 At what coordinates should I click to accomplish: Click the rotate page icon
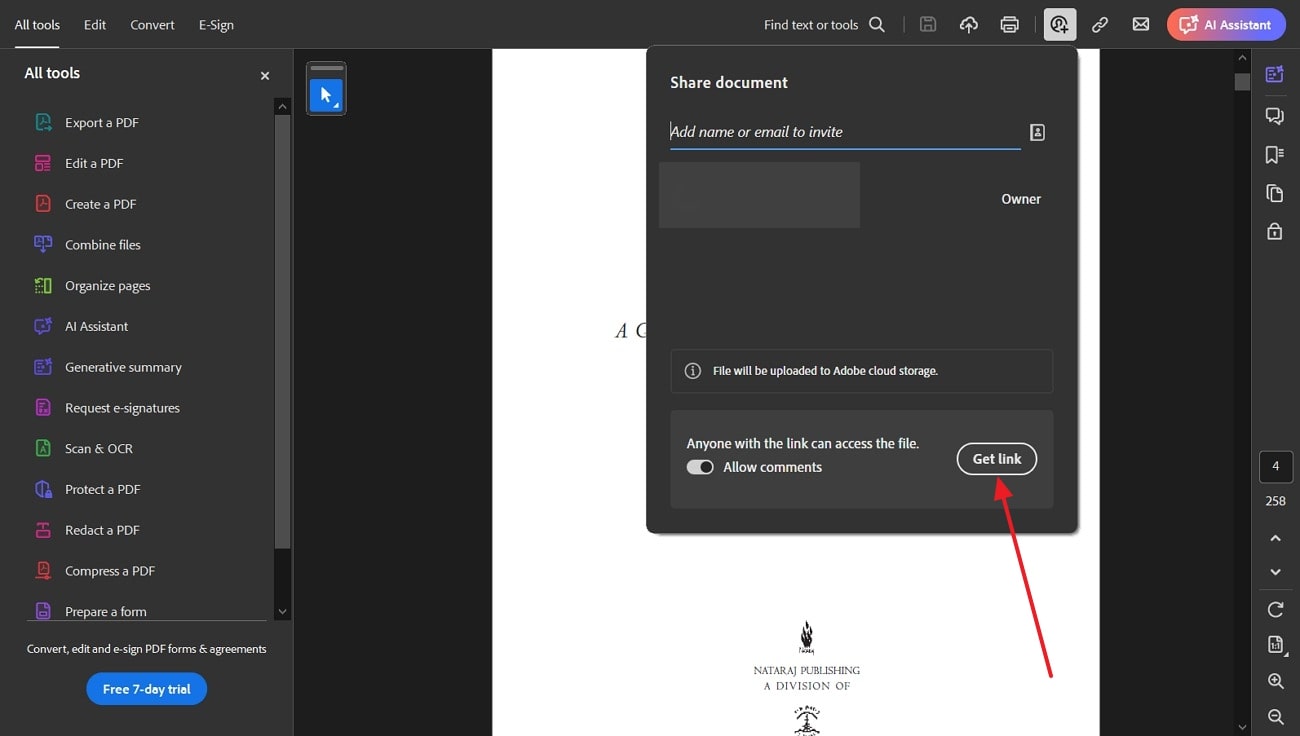pos(1276,609)
